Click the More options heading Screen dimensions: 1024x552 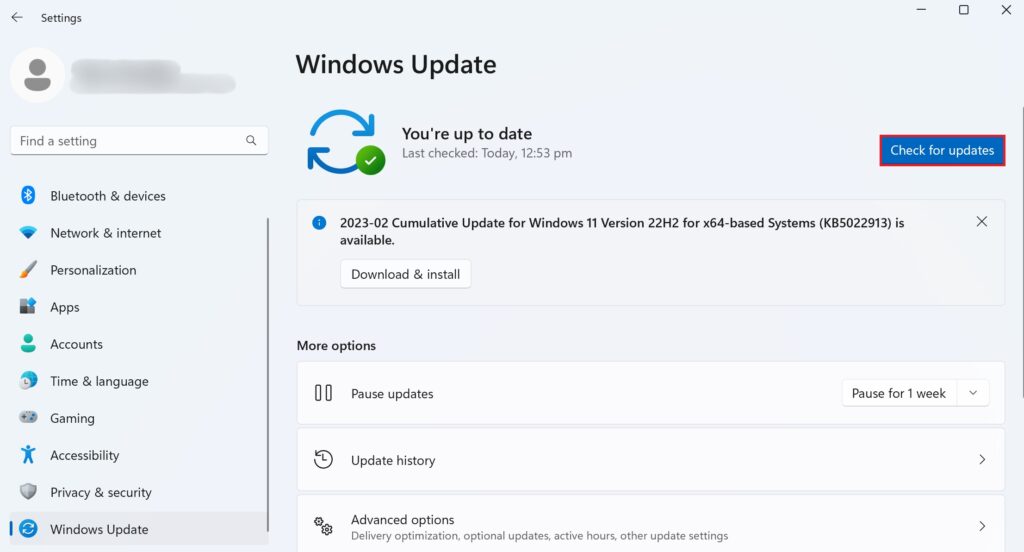pyautogui.click(x=336, y=346)
